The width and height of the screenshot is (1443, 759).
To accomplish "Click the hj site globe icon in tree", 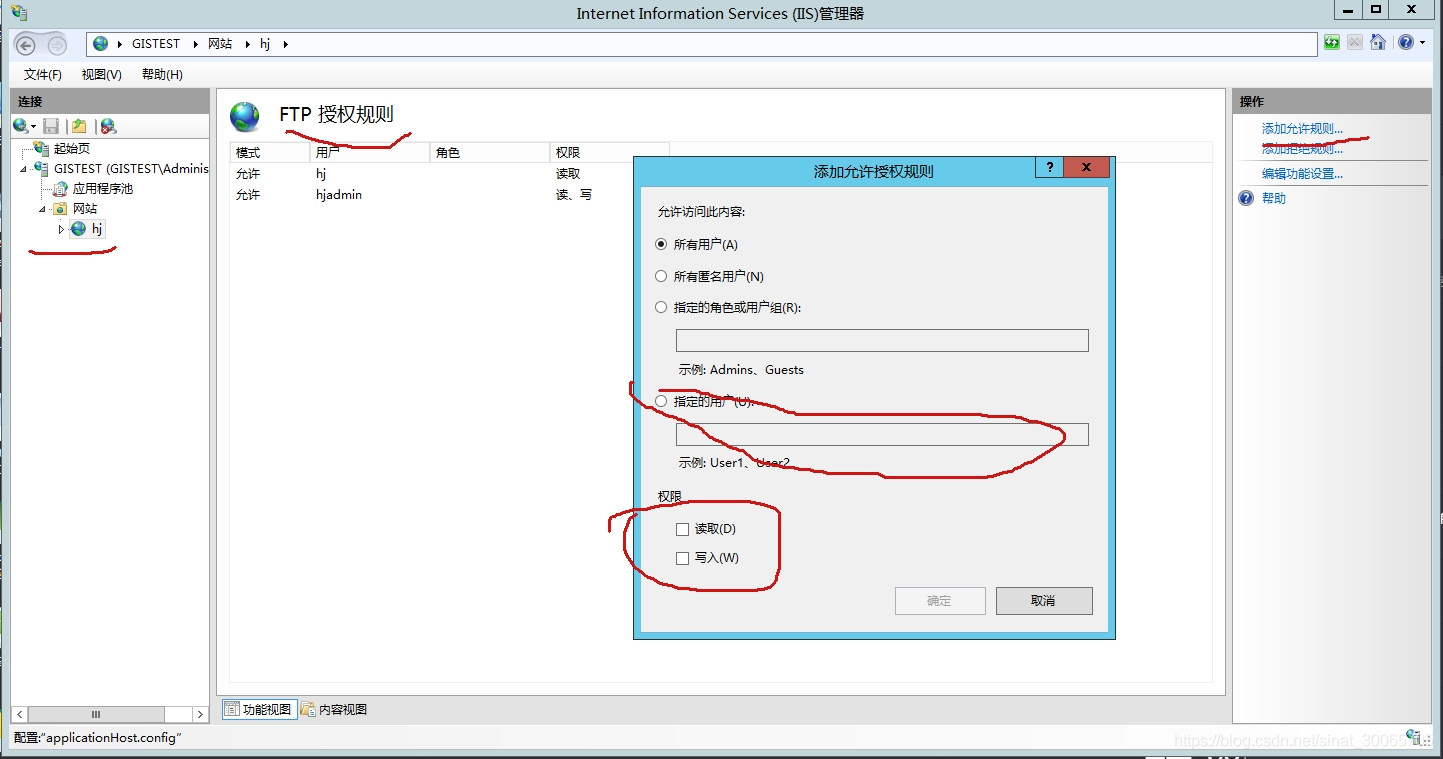I will pyautogui.click(x=78, y=229).
